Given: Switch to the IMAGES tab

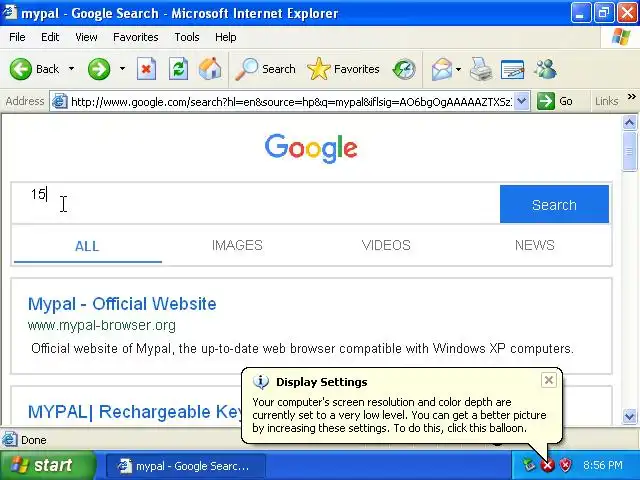Looking at the screenshot, I should coord(237,245).
